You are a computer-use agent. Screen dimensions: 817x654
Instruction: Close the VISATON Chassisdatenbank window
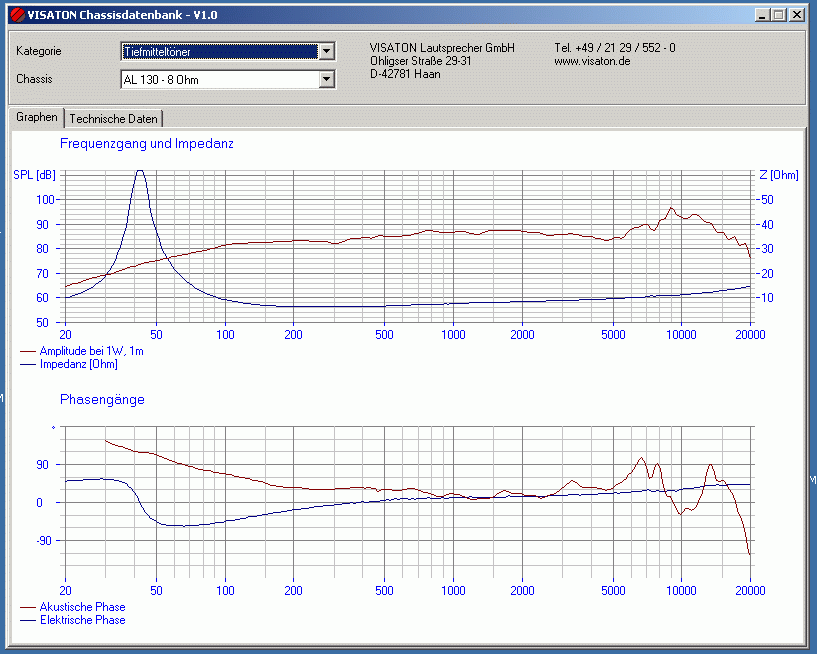point(797,15)
